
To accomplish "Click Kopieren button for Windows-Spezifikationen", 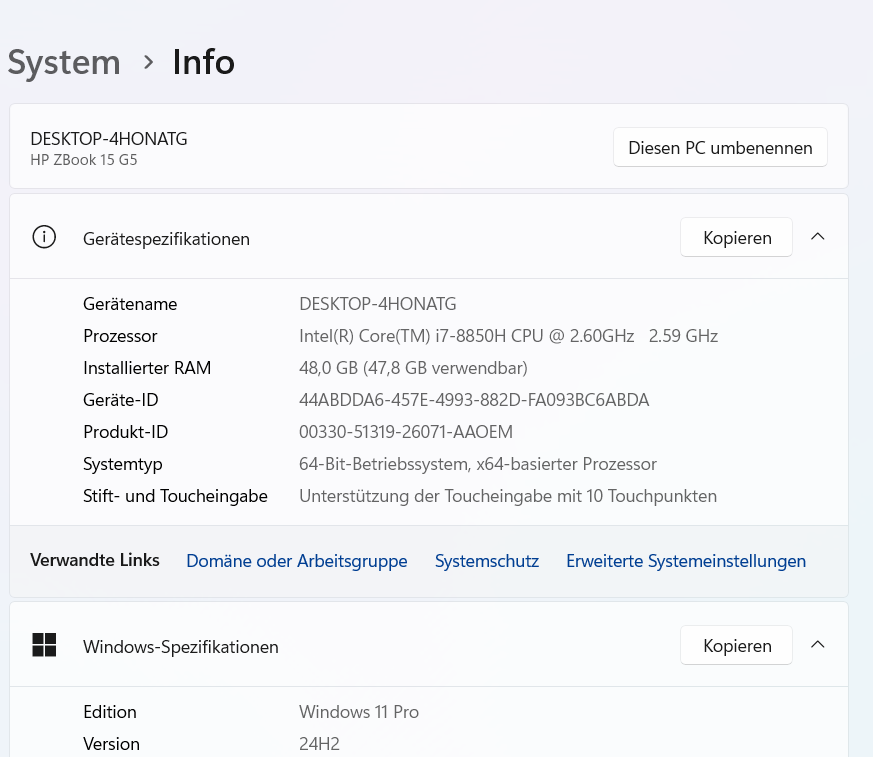I will coord(737,646).
